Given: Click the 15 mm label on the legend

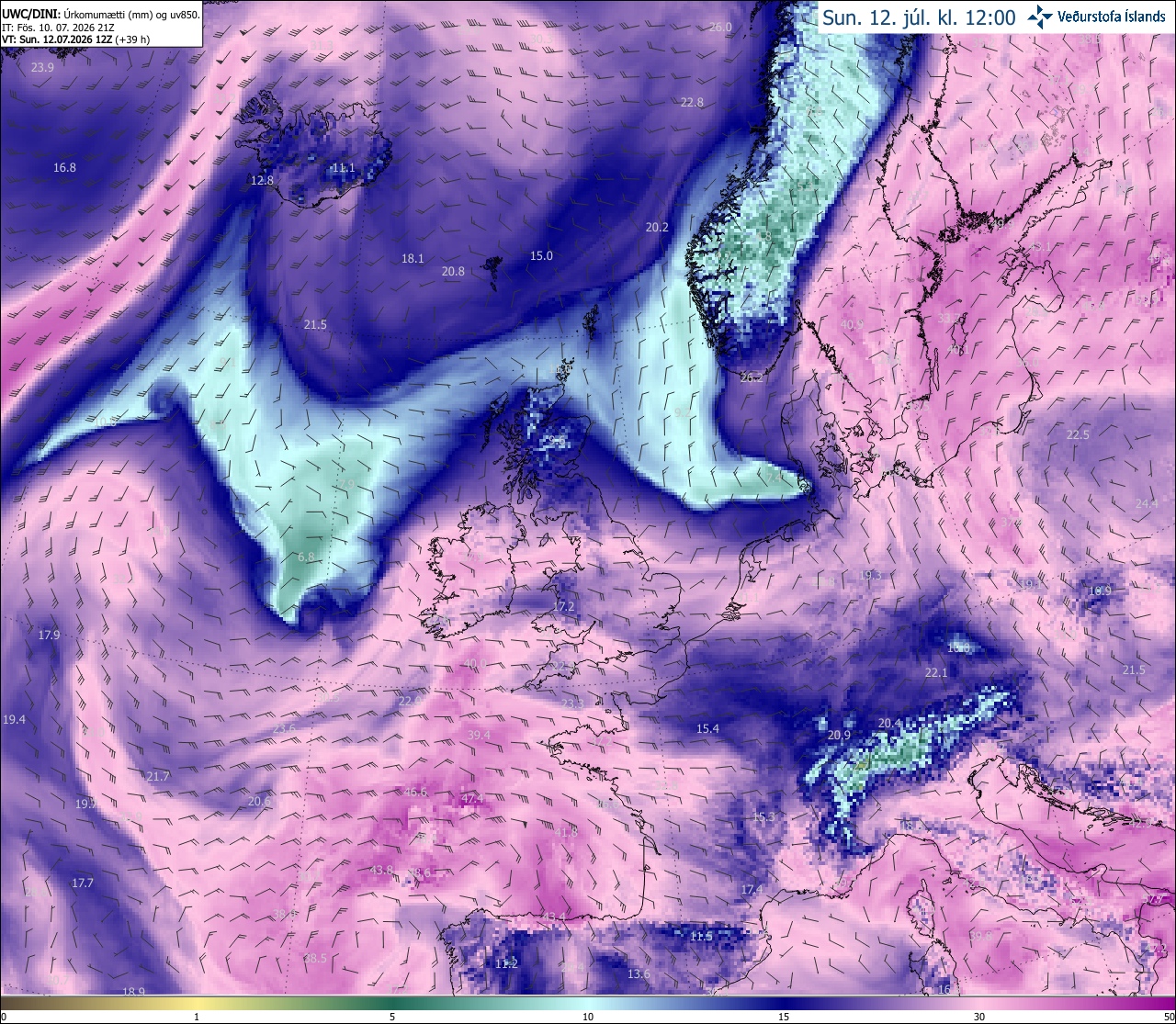Looking at the screenshot, I should tap(784, 1017).
